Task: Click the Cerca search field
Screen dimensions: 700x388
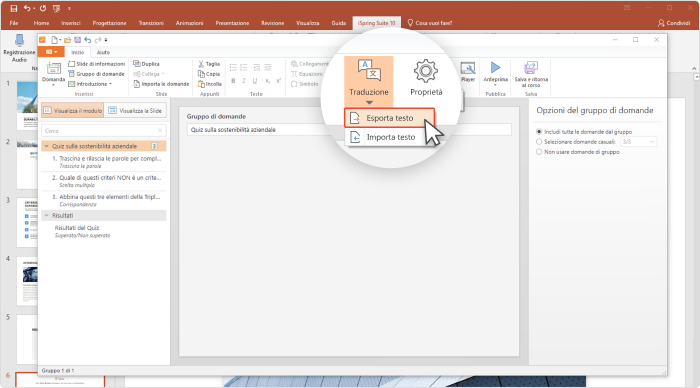Action: click(x=104, y=131)
